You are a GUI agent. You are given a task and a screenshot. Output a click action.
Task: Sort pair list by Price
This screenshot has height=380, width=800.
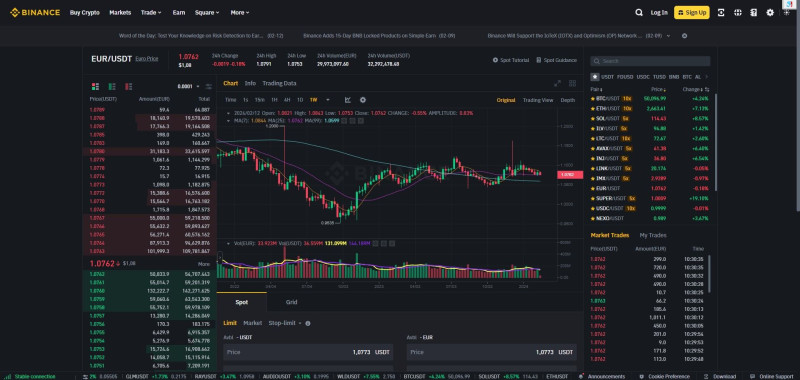(659, 89)
